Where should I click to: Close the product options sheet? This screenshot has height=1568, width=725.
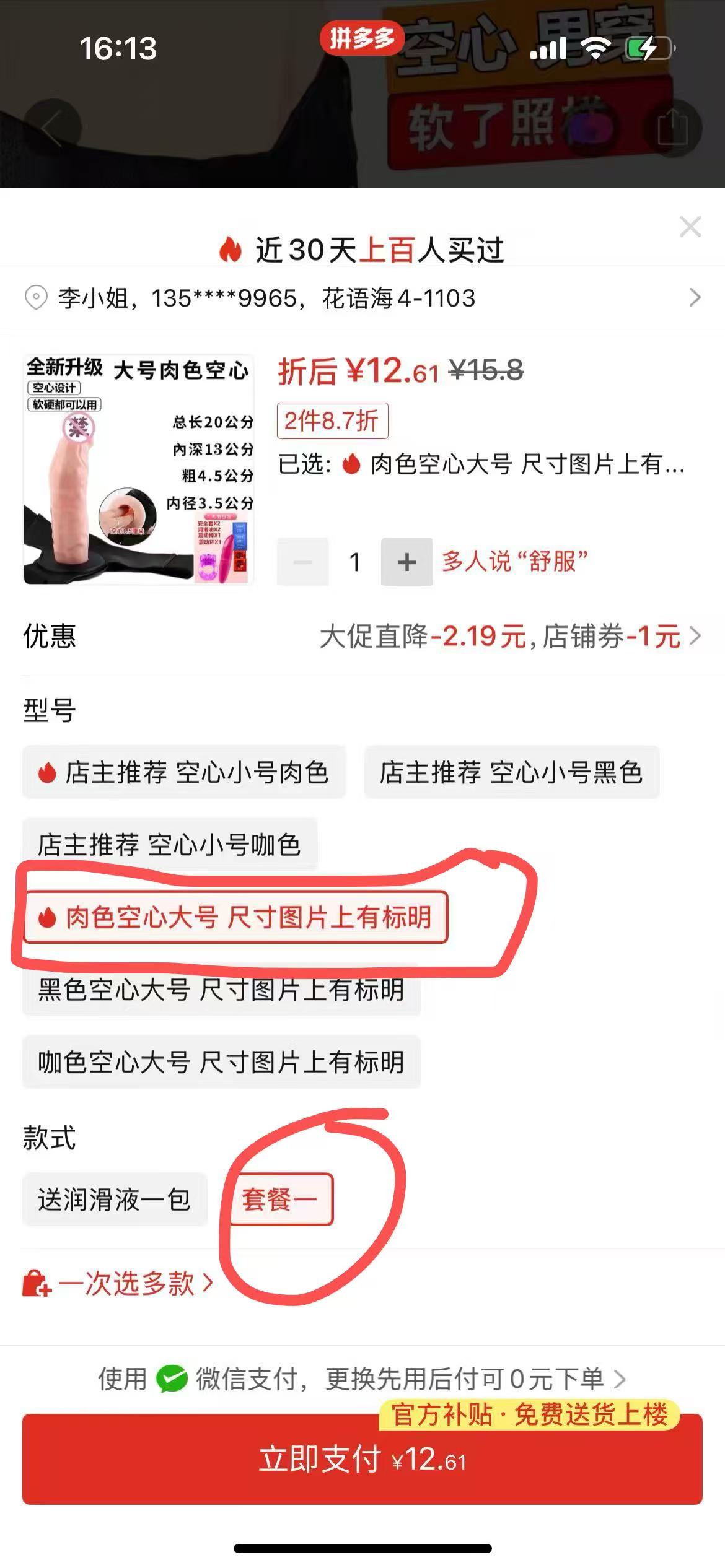click(x=690, y=227)
